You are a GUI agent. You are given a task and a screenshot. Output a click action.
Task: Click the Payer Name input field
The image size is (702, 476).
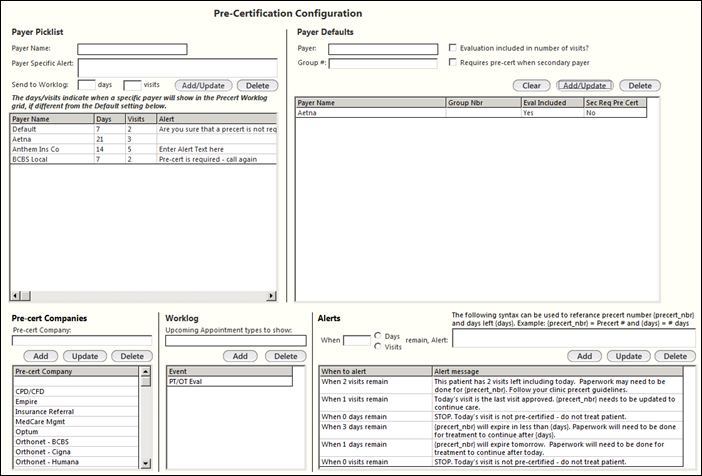(132, 49)
